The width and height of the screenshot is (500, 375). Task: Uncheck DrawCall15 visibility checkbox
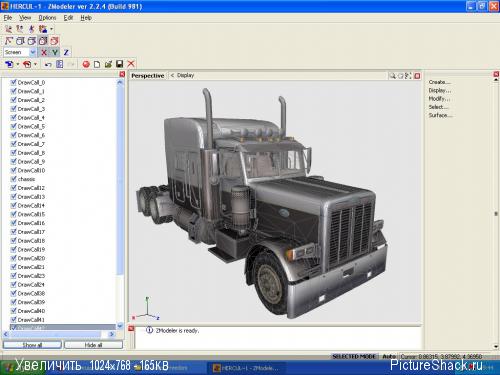click(14, 214)
